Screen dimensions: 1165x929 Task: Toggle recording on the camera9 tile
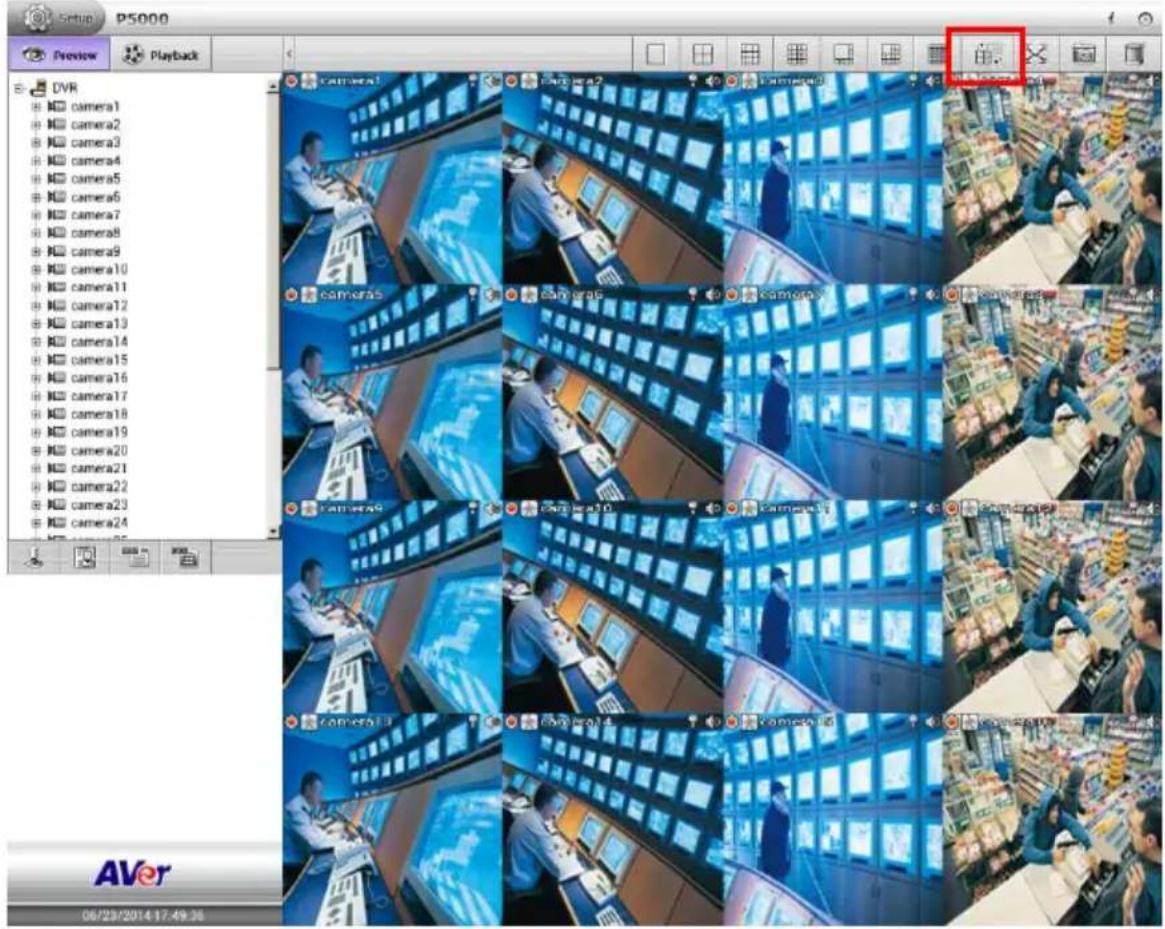click(291, 509)
